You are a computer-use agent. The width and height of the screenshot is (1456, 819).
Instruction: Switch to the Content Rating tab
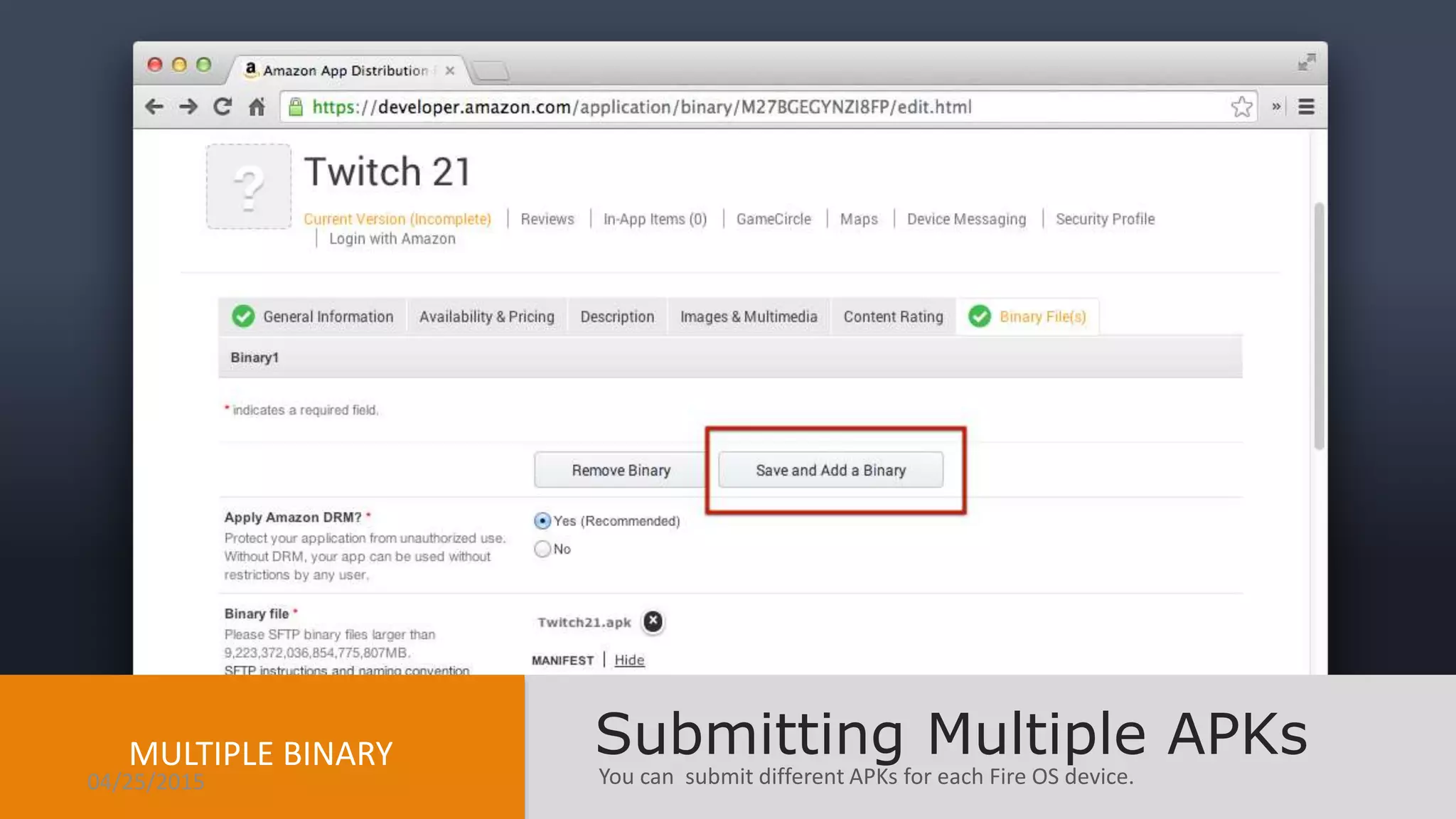pos(894,316)
